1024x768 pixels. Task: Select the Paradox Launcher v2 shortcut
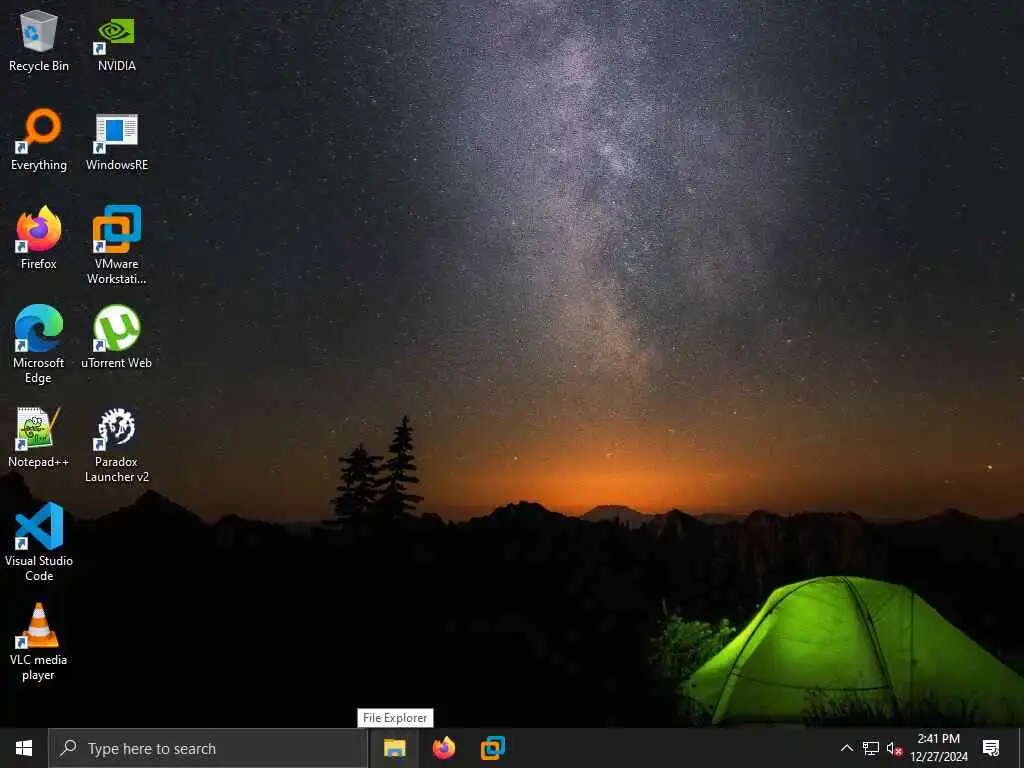pos(116,445)
